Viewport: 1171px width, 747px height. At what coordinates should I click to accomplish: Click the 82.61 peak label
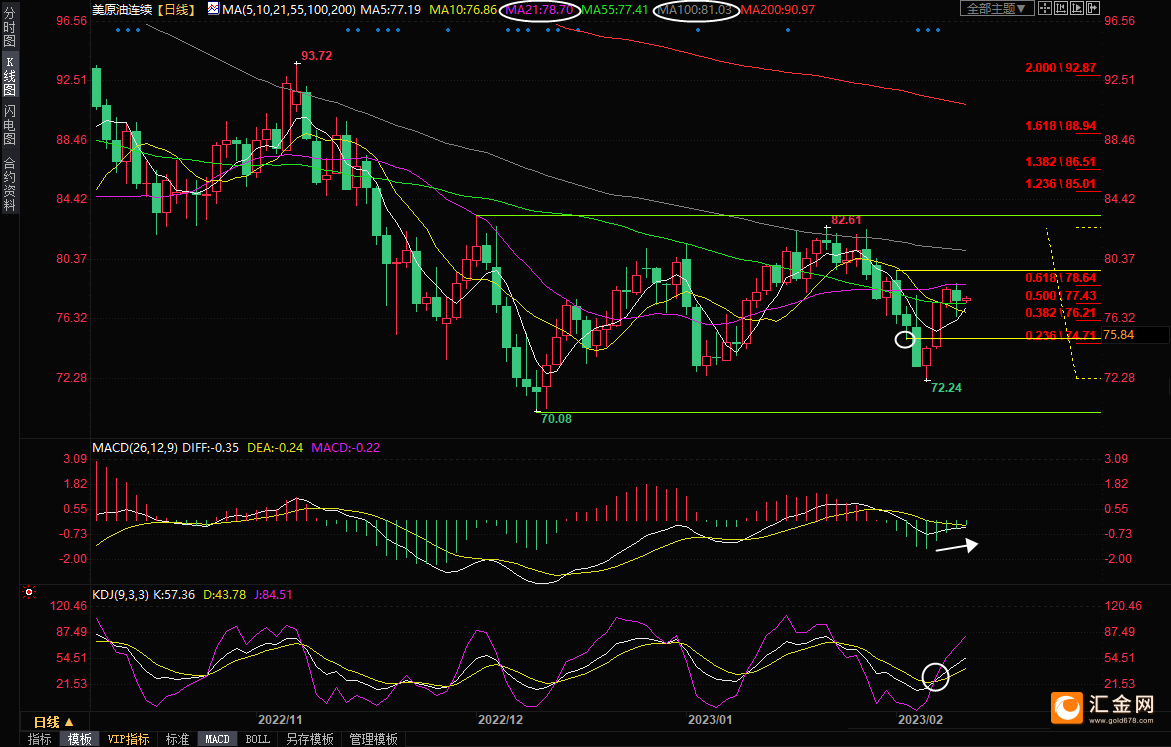click(846, 220)
